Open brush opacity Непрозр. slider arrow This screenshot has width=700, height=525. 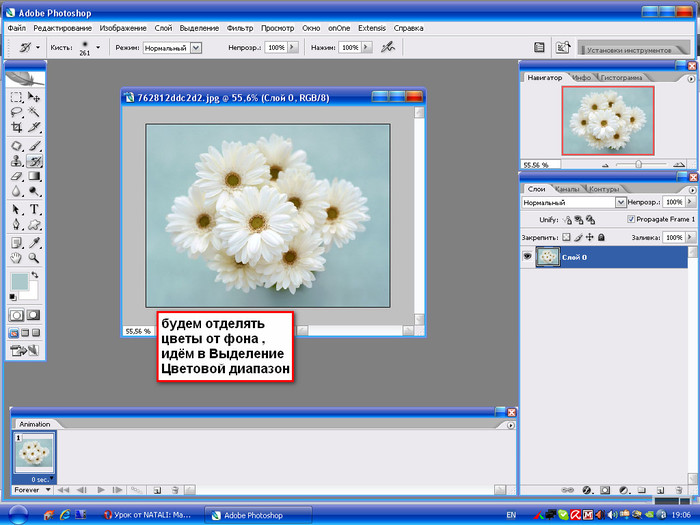pyautogui.click(x=292, y=47)
